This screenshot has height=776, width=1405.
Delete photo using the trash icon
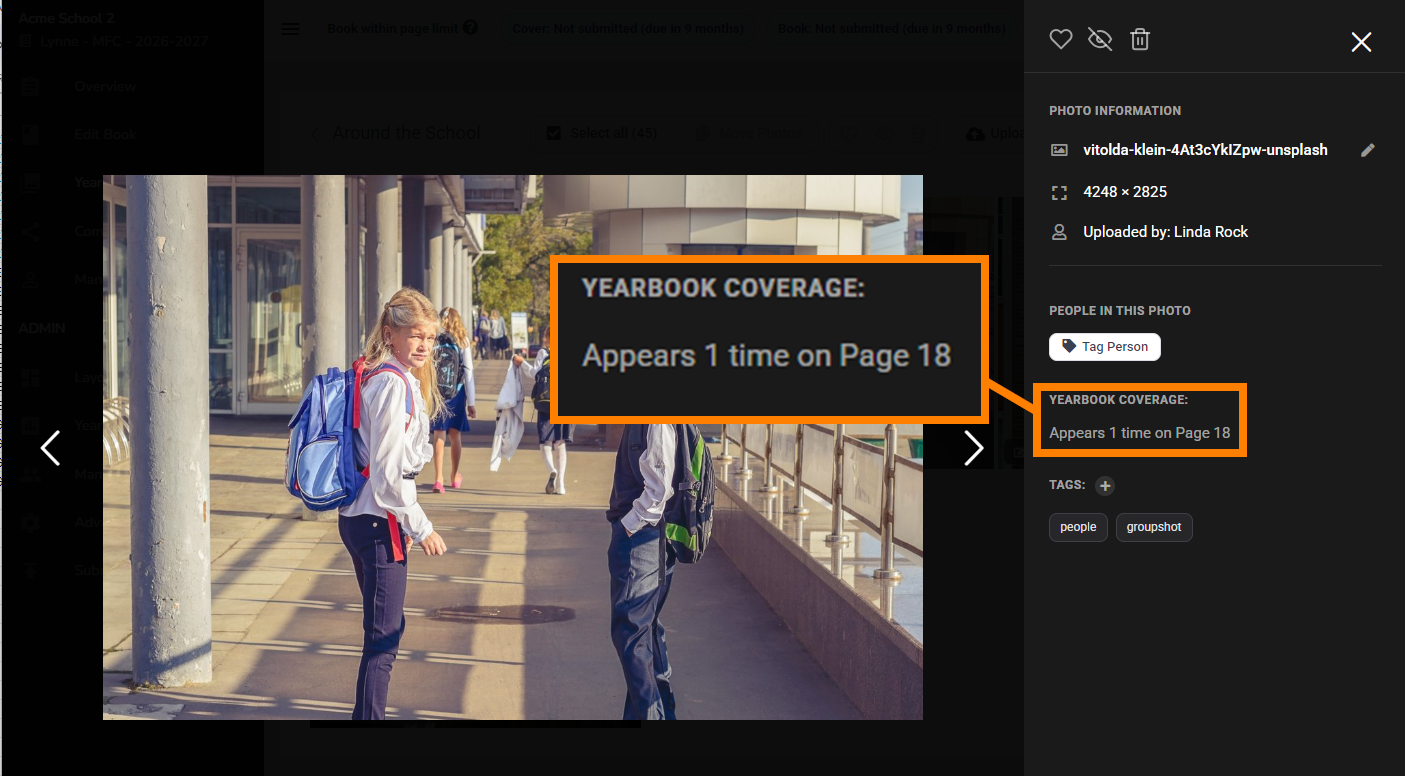tap(1140, 40)
